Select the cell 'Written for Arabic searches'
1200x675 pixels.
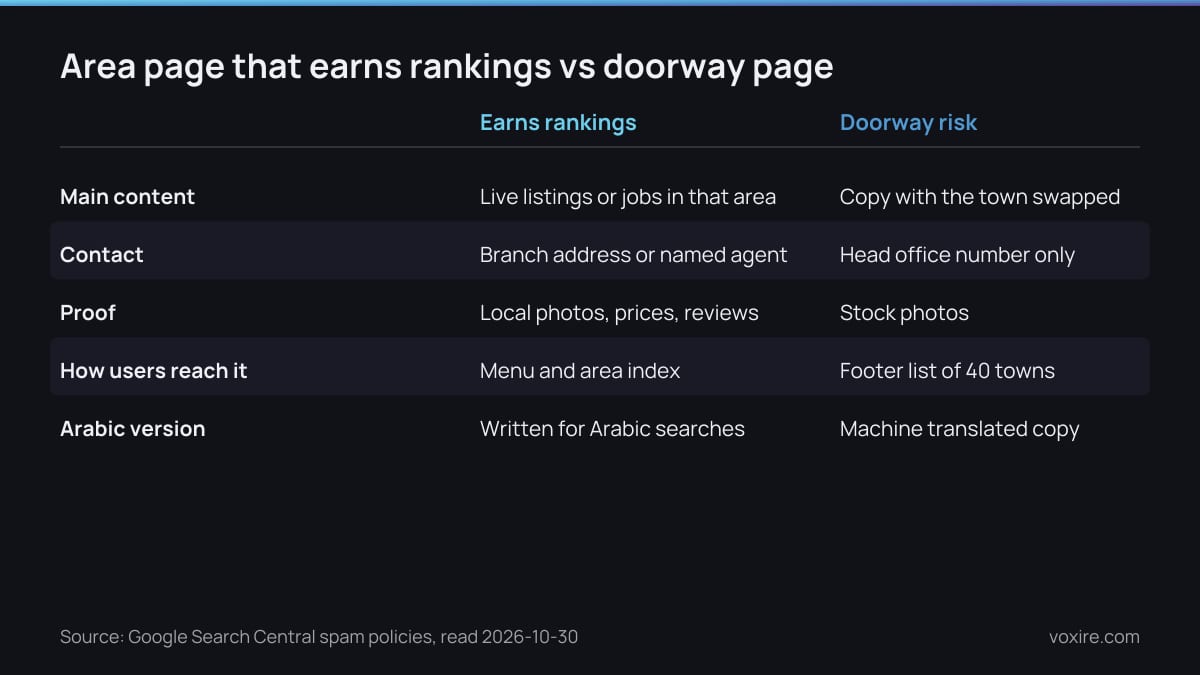pos(612,429)
